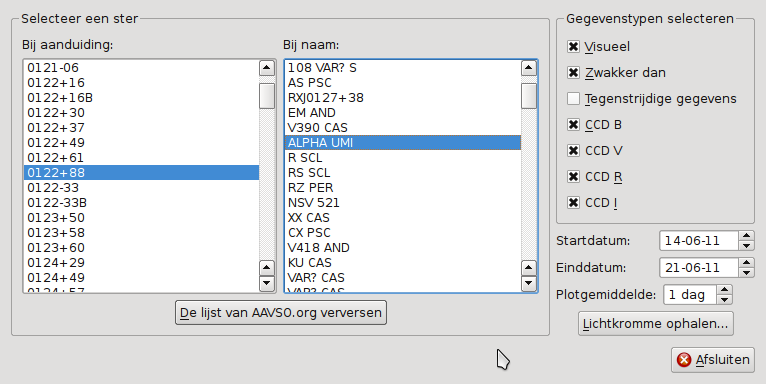766x384 pixels.
Task: Click De lijst van AAVSO.org verversen button
Action: (281, 313)
